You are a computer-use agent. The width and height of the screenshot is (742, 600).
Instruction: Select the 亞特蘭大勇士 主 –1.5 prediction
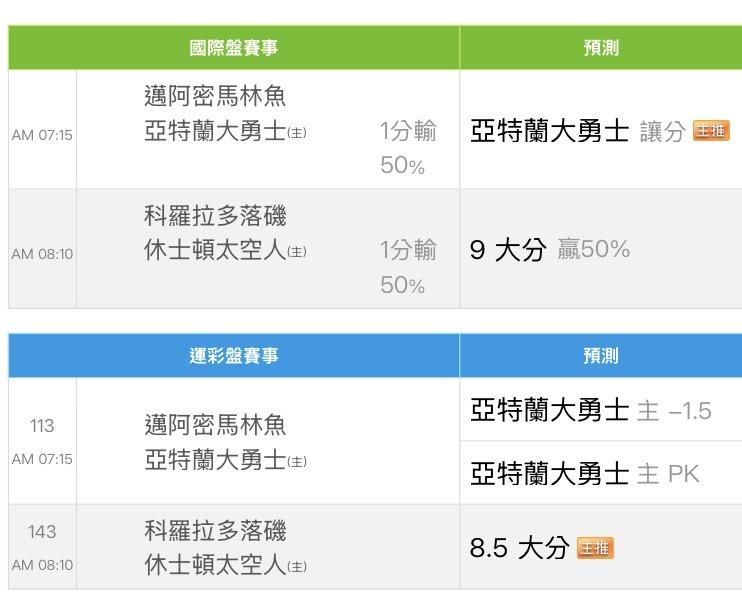590,410
